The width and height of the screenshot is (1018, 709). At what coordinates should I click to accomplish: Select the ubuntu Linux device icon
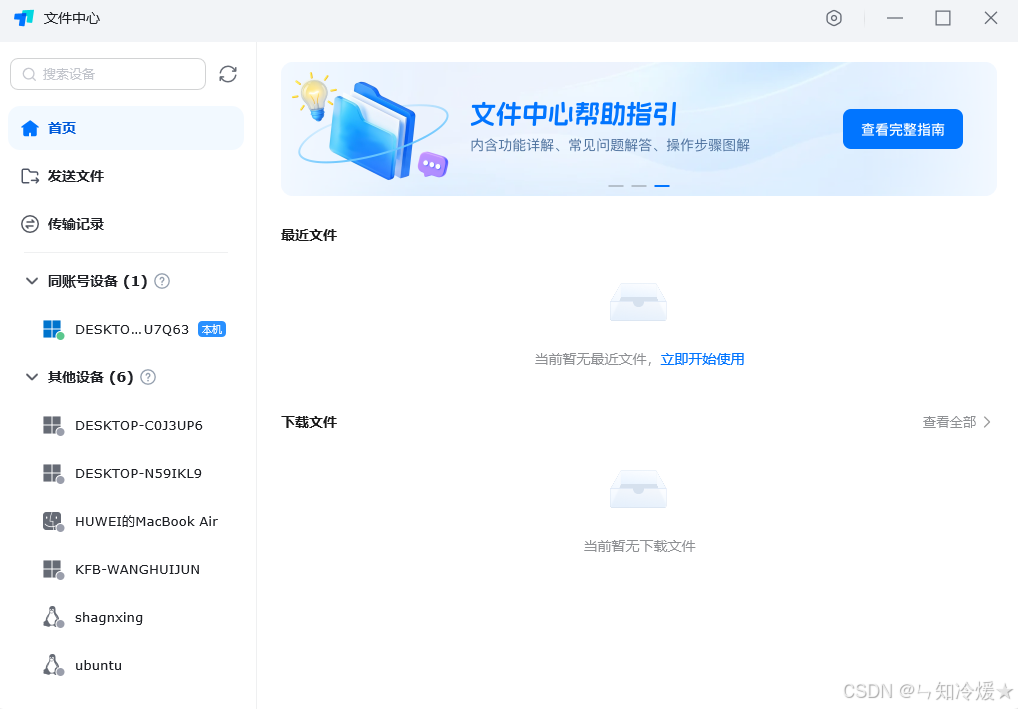[x=53, y=665]
